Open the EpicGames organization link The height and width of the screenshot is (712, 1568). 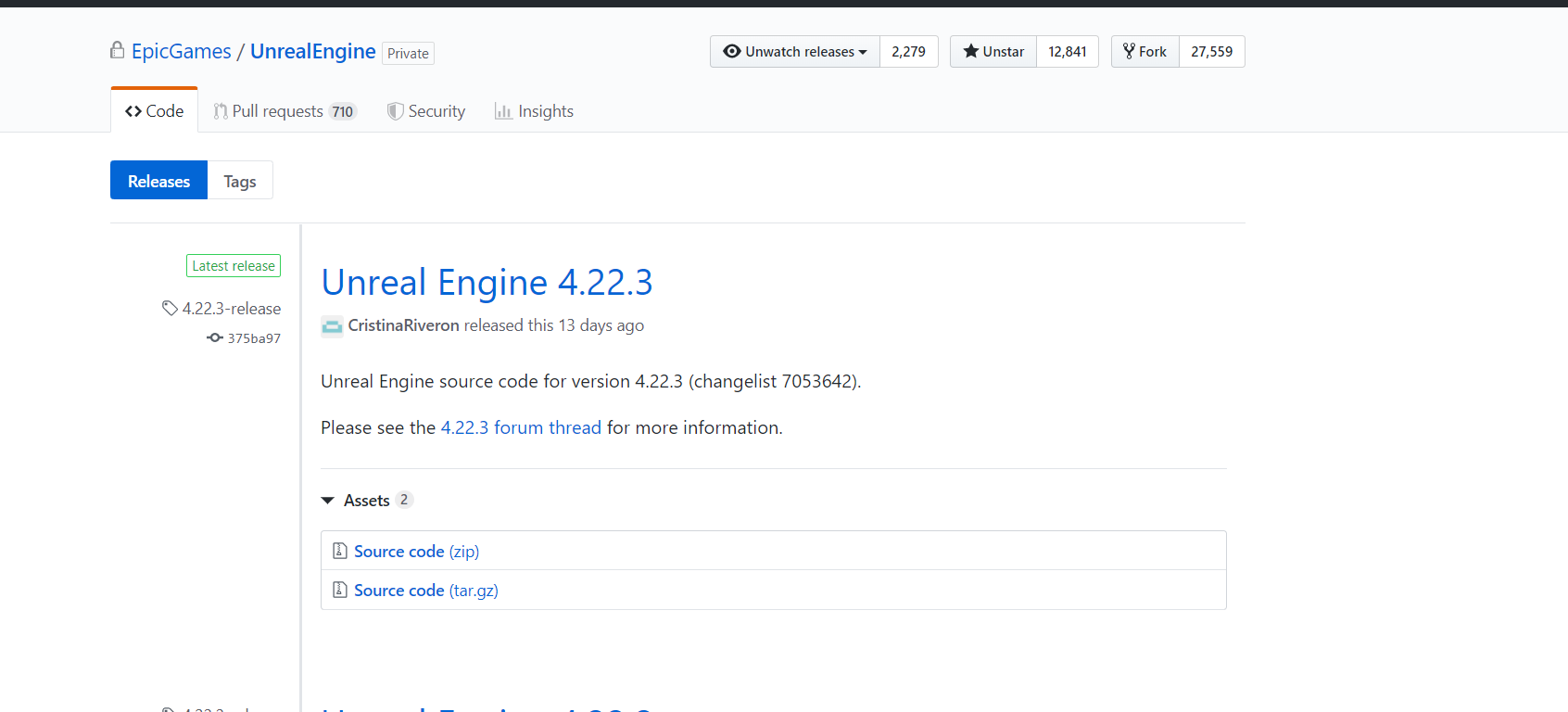click(x=182, y=51)
